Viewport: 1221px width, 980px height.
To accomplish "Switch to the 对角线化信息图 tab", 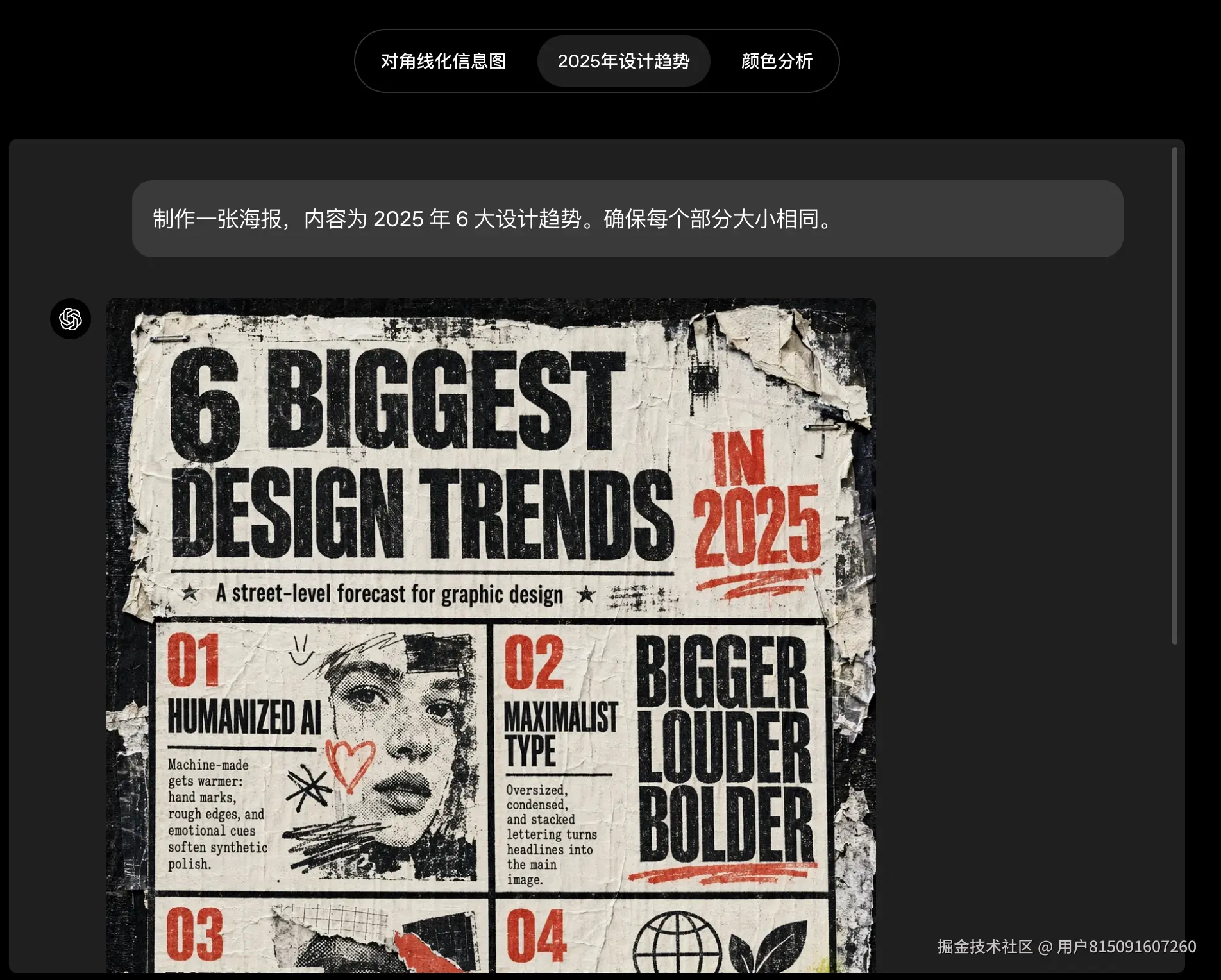I will (x=444, y=61).
